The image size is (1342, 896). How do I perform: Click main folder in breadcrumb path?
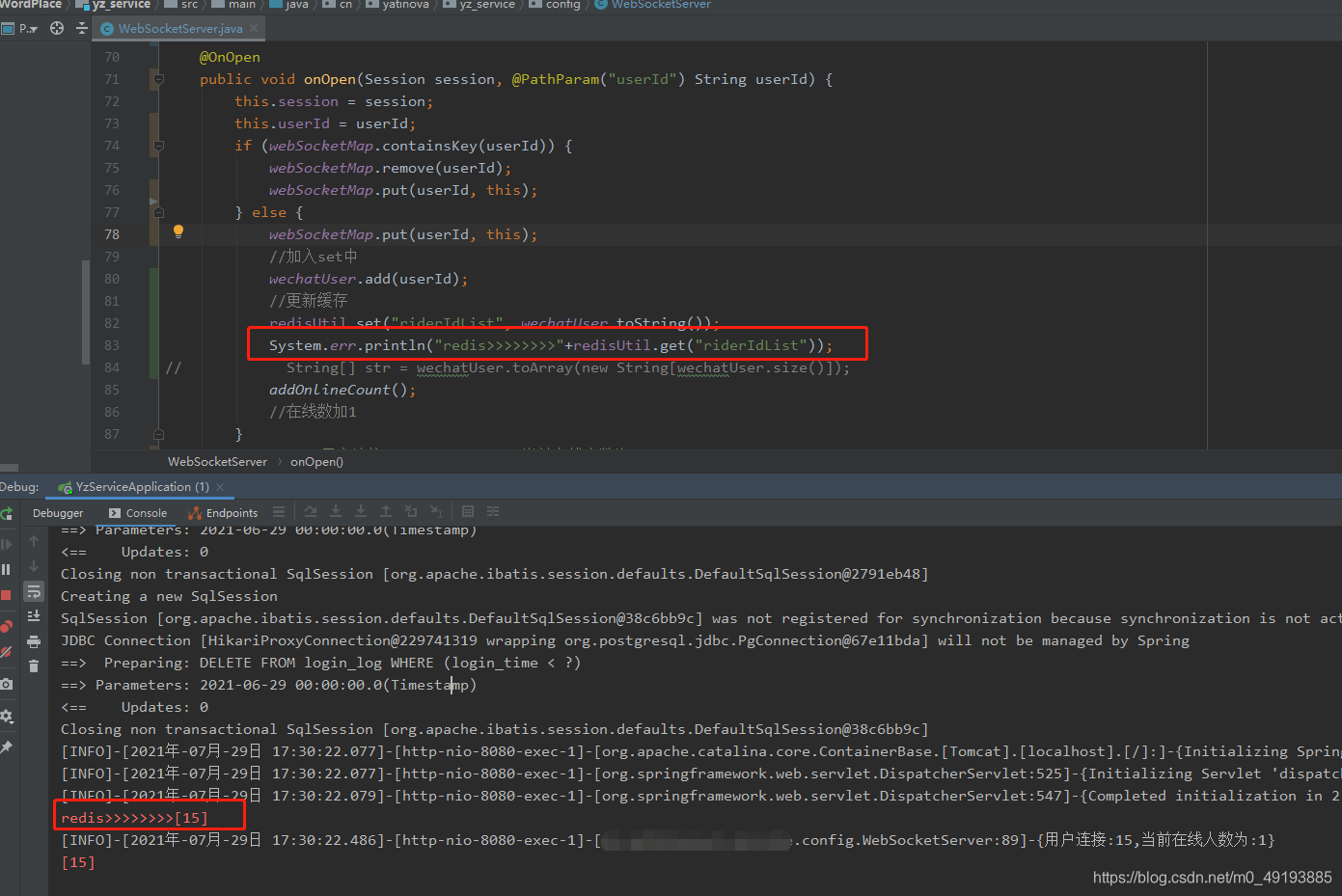pos(233,5)
